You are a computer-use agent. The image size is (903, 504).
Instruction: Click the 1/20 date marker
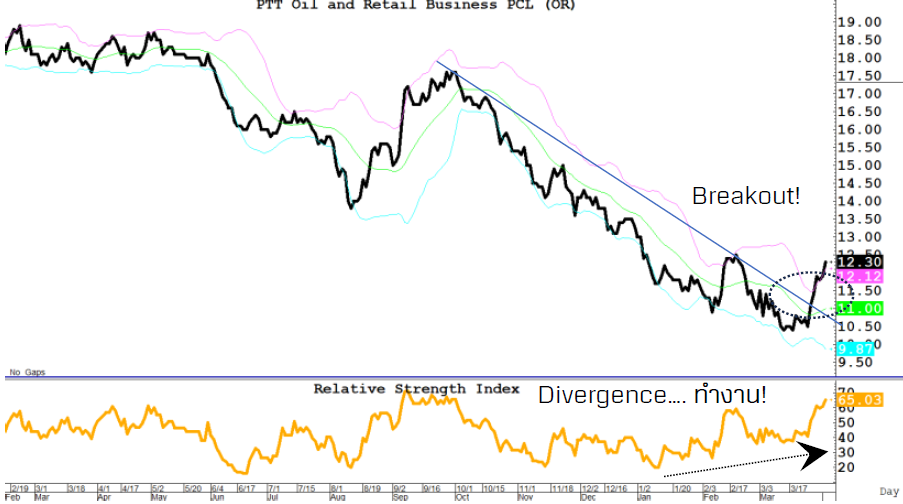click(682, 488)
